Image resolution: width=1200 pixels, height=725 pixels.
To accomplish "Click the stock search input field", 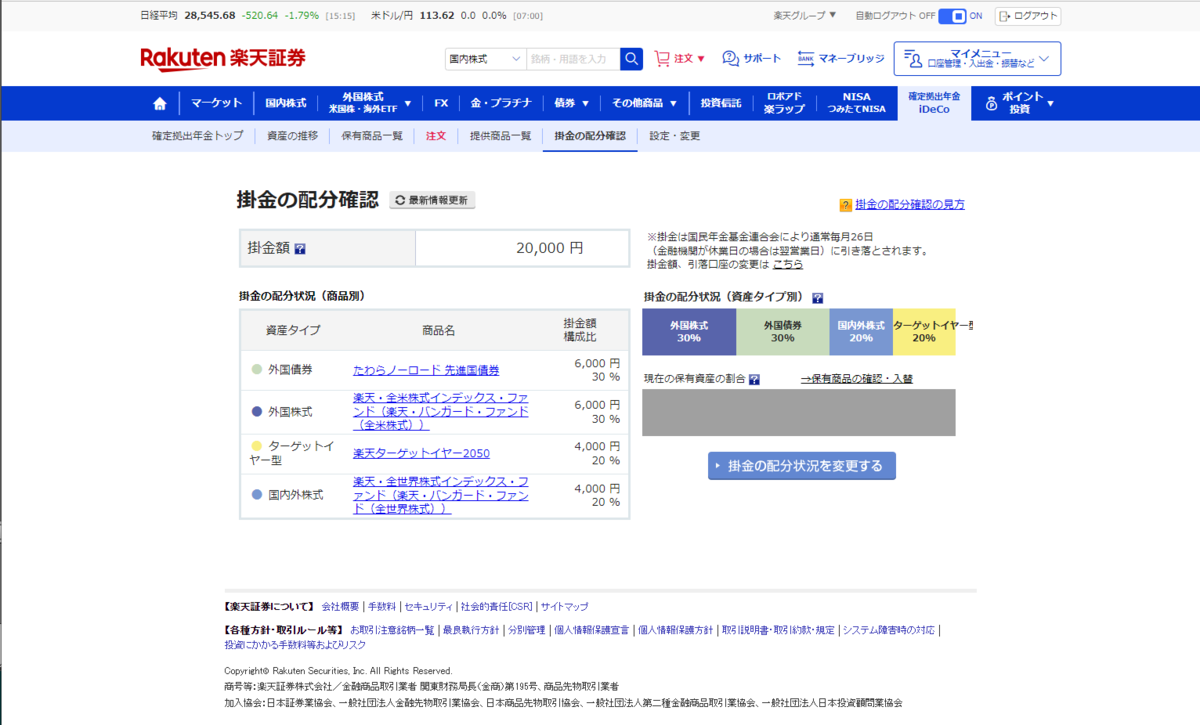I will pos(572,59).
